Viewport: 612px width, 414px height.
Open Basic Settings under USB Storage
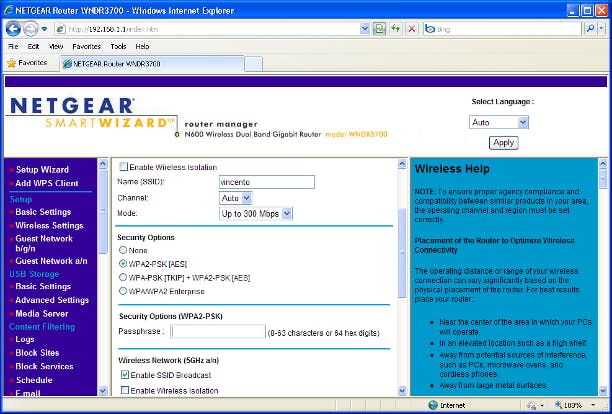[43, 286]
